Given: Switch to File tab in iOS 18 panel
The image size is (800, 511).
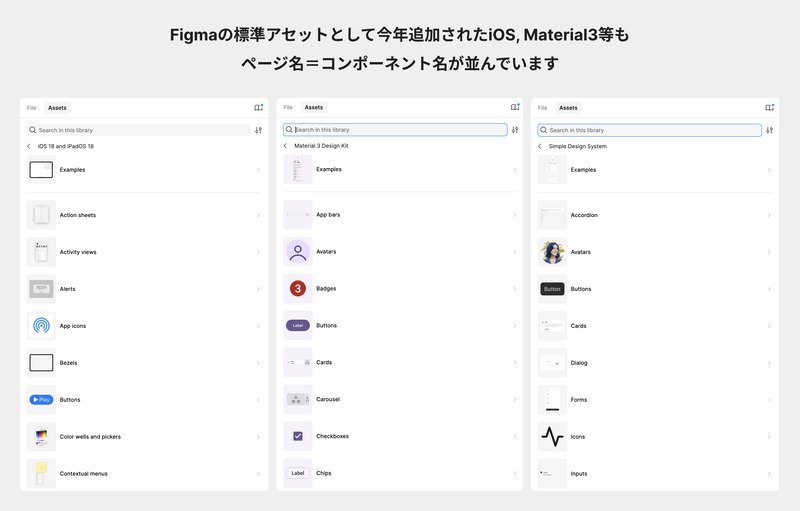Looking at the screenshot, I should click(32, 108).
